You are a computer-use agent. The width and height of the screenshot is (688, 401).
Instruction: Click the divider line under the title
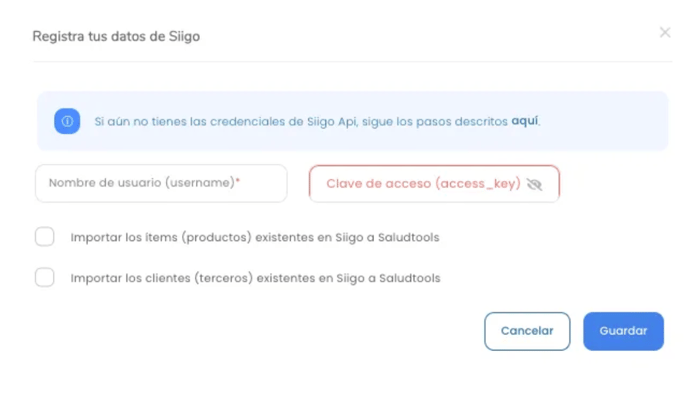(350, 62)
